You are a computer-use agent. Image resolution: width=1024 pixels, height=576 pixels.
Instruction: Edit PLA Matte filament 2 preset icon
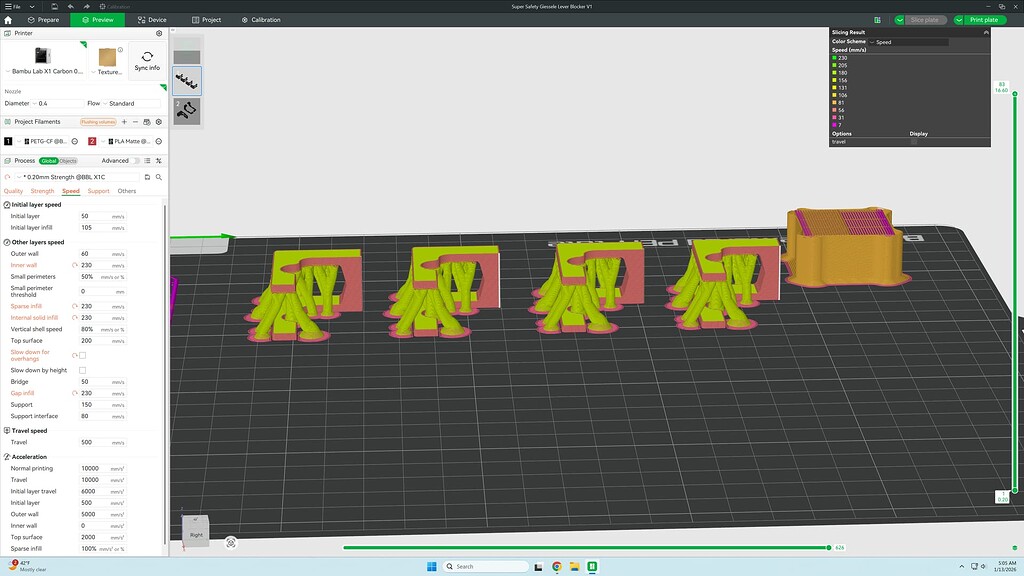coord(159,141)
